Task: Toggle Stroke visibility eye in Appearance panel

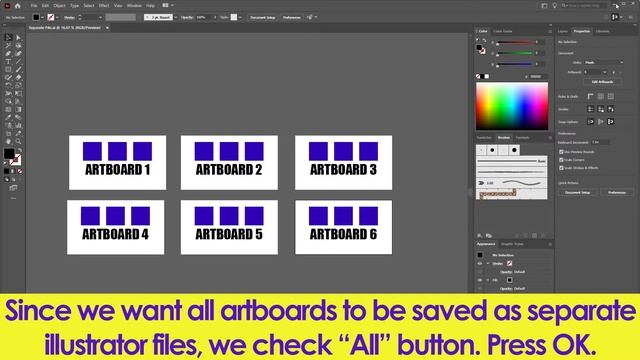Action: (480, 264)
